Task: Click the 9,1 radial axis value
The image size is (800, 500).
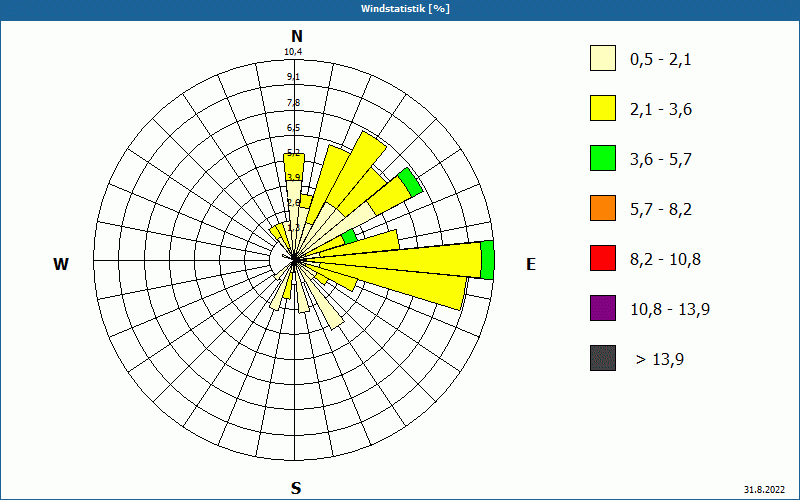Action: point(293,77)
